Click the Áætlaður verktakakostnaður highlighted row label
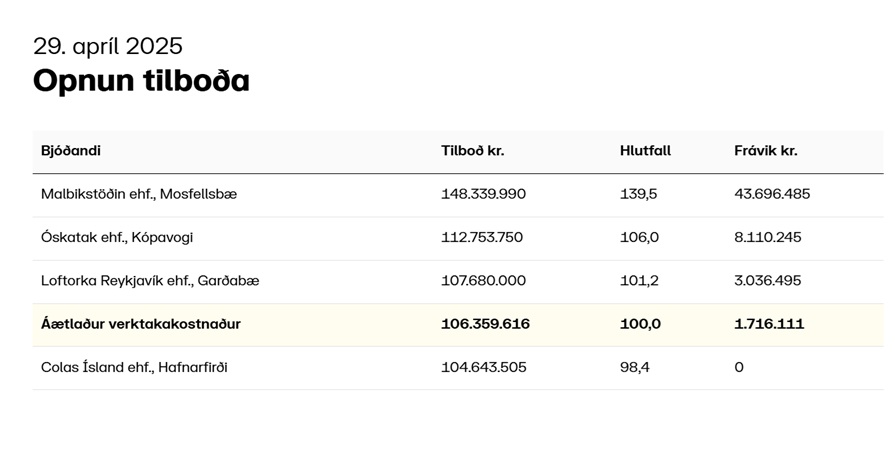Screen dimensions: 895x460 (x=141, y=324)
